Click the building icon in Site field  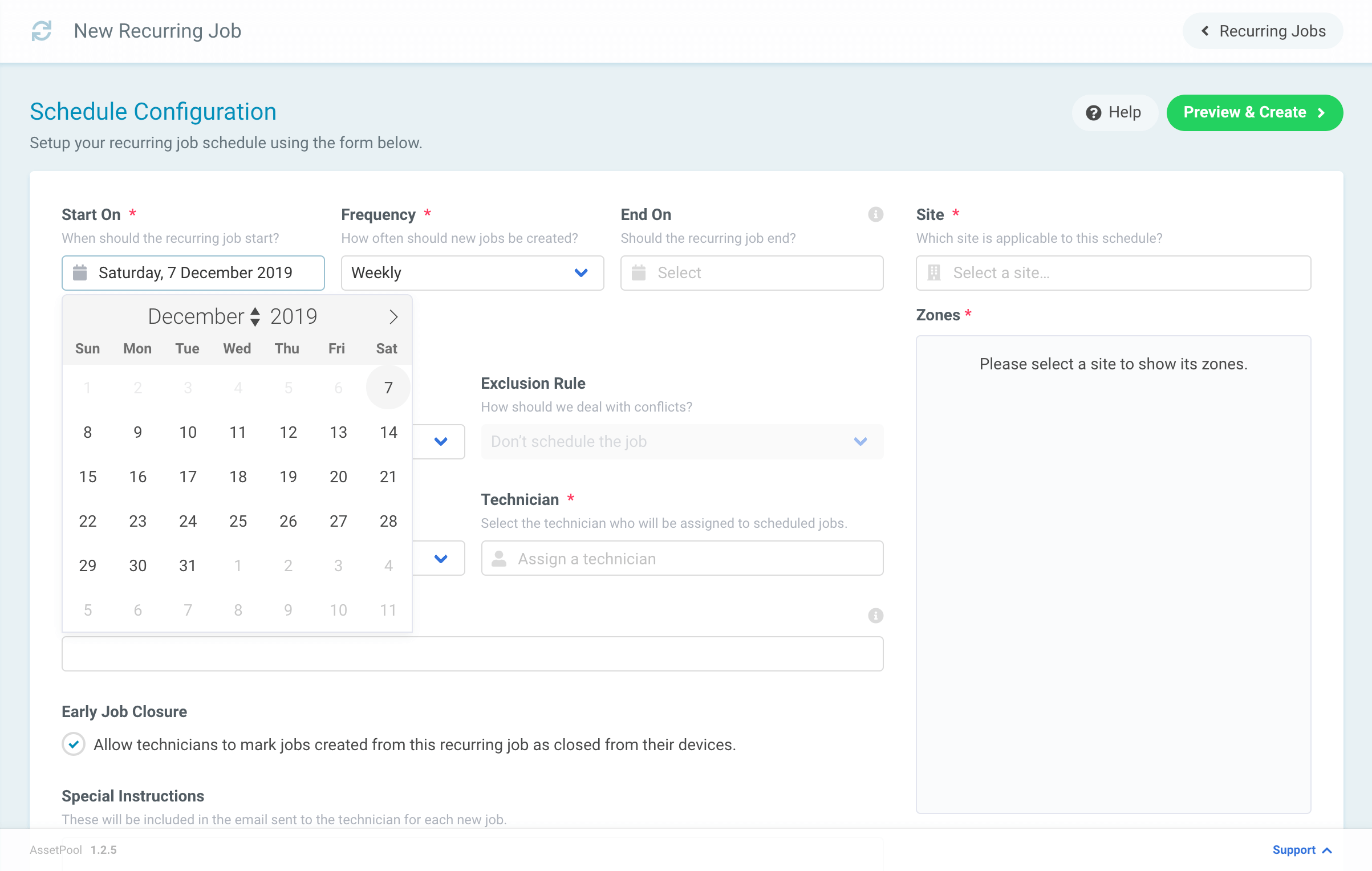coord(934,273)
